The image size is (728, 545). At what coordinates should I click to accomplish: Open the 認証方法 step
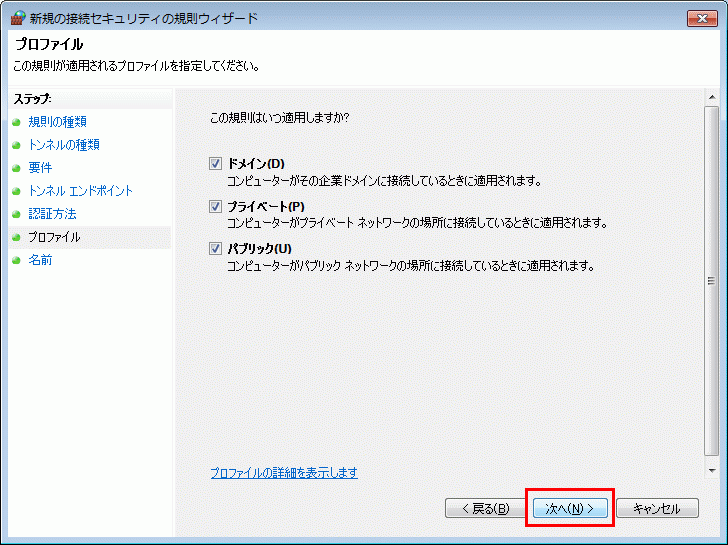click(x=52, y=214)
